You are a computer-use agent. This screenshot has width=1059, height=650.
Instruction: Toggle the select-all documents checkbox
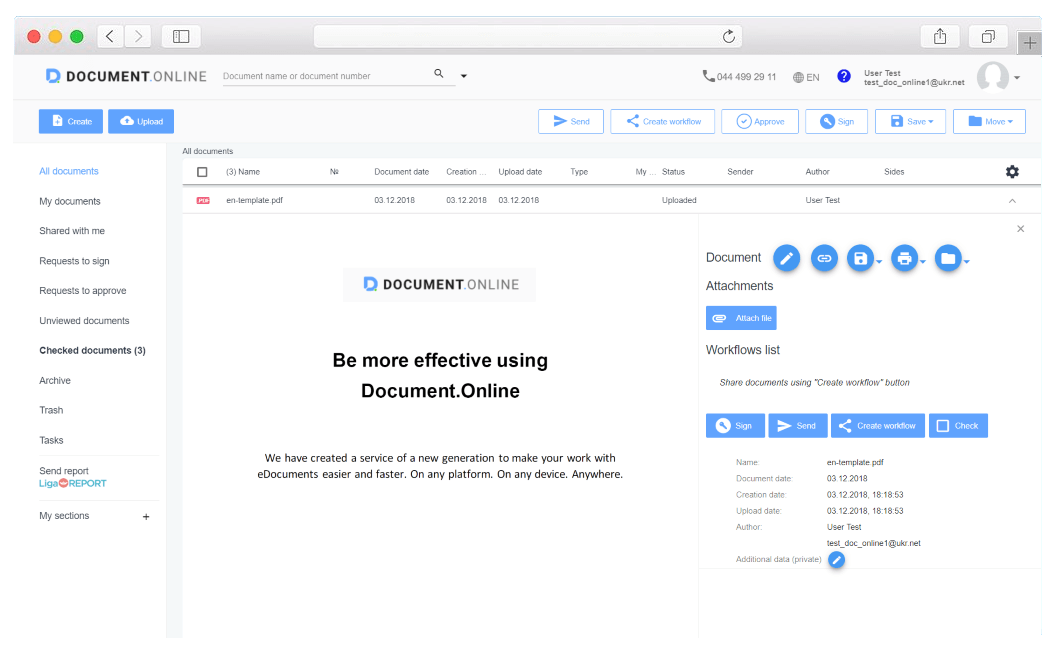tap(202, 172)
